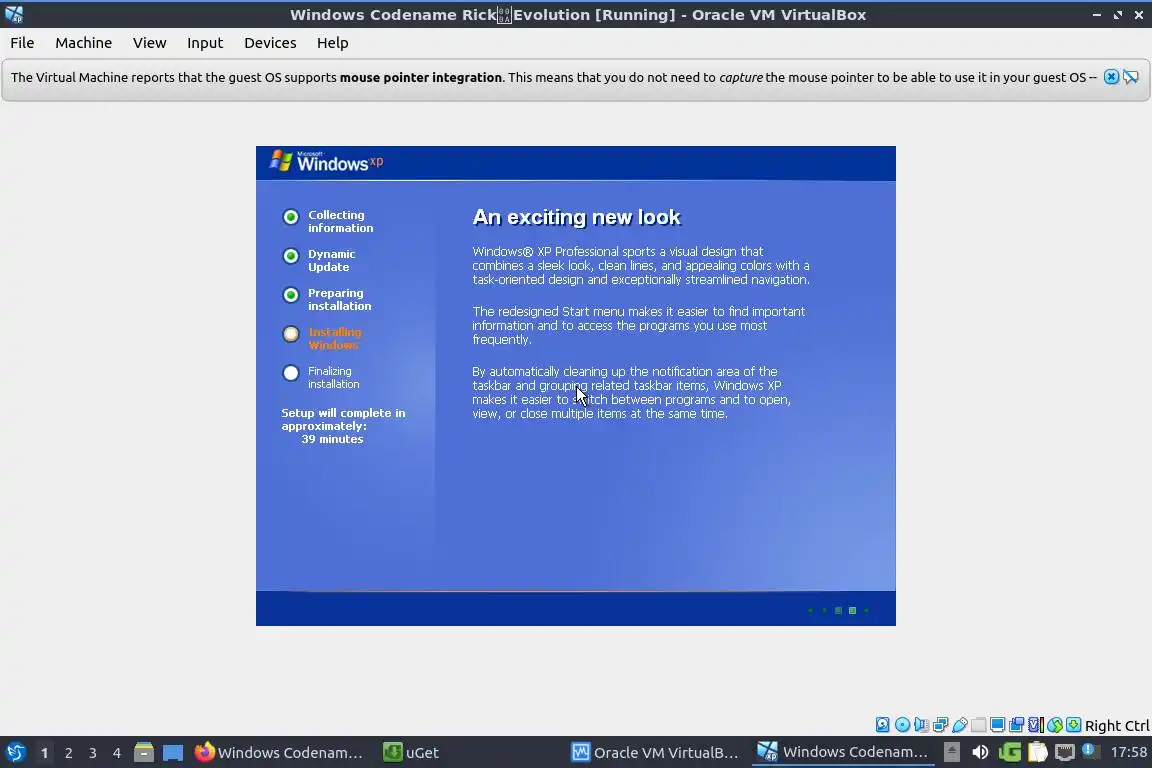Click the 17:58 clock
The width and height of the screenshot is (1152, 768).
(1128, 752)
